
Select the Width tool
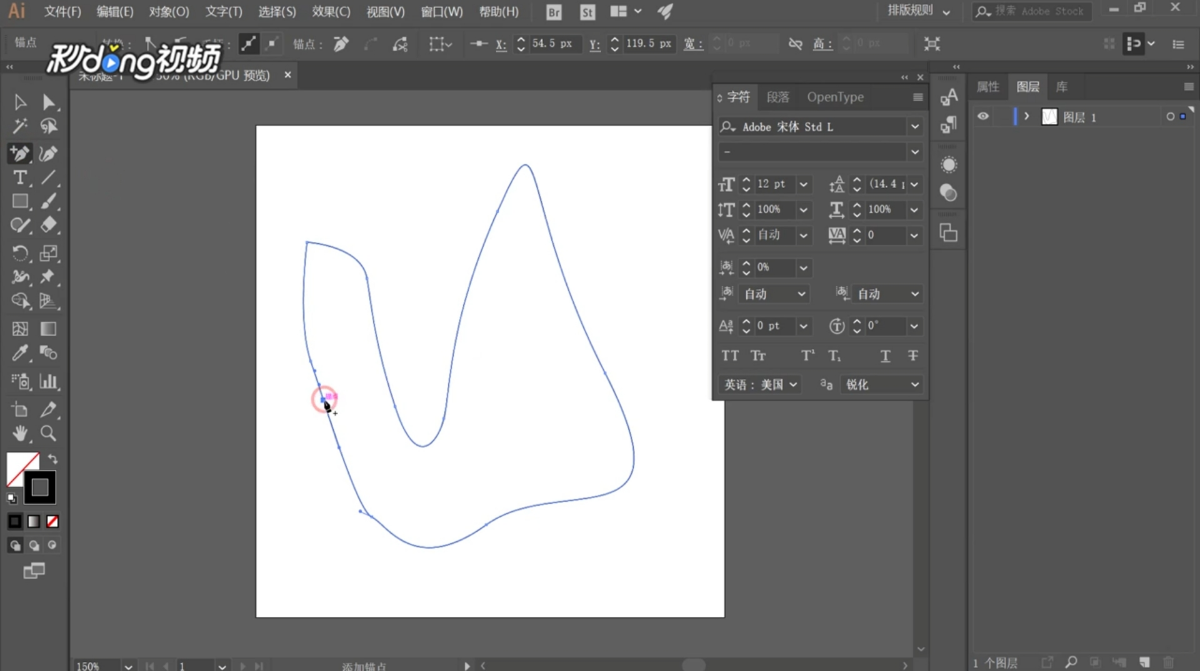[x=20, y=277]
